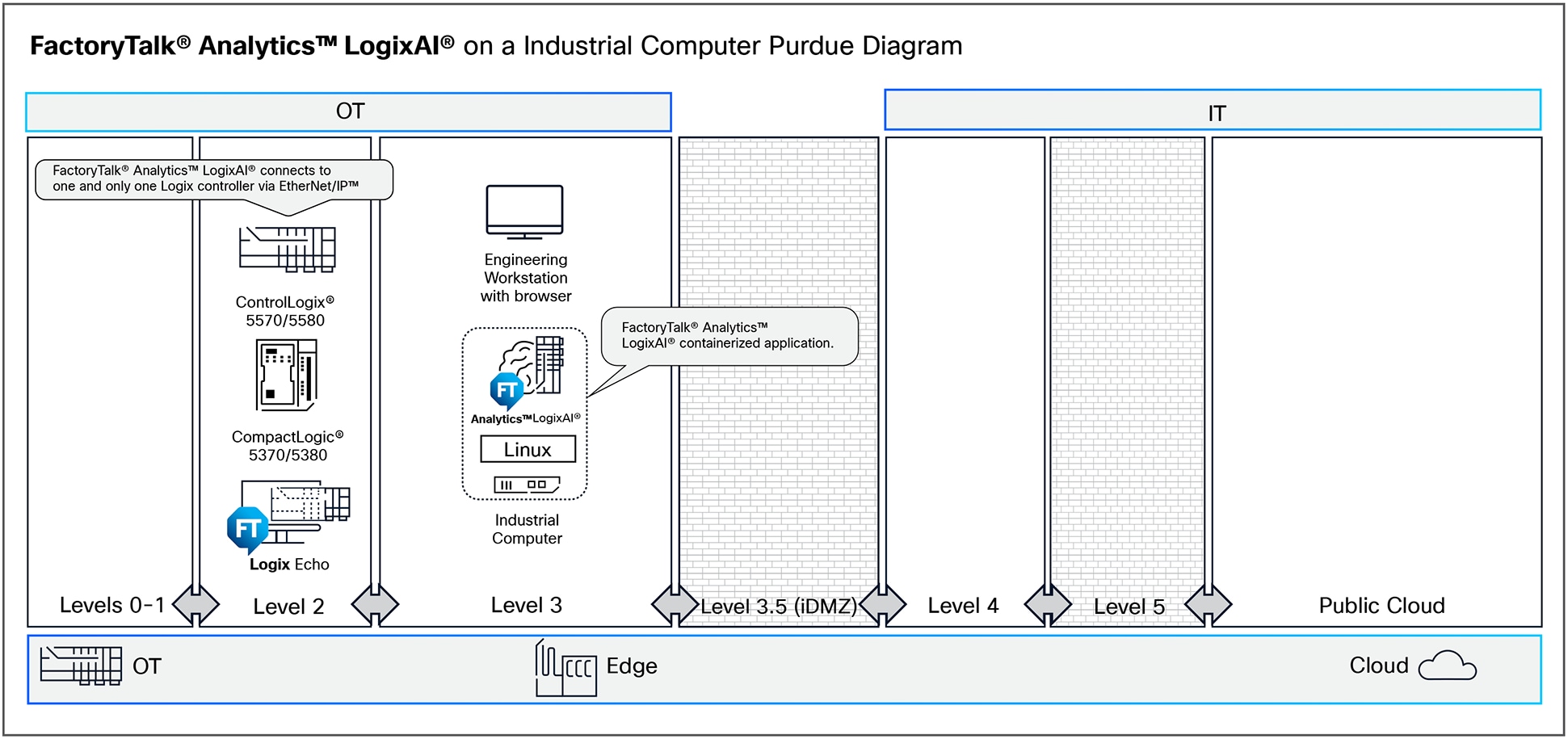Click the 'Level 5' label
This screenshot has width=1568, height=739.
(1129, 607)
